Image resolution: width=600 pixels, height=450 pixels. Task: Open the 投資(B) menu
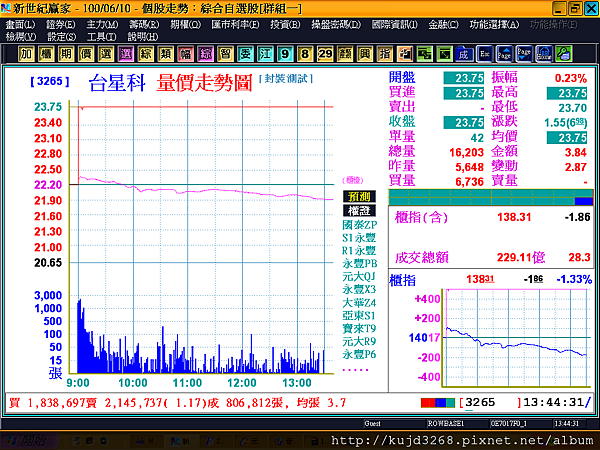285,25
